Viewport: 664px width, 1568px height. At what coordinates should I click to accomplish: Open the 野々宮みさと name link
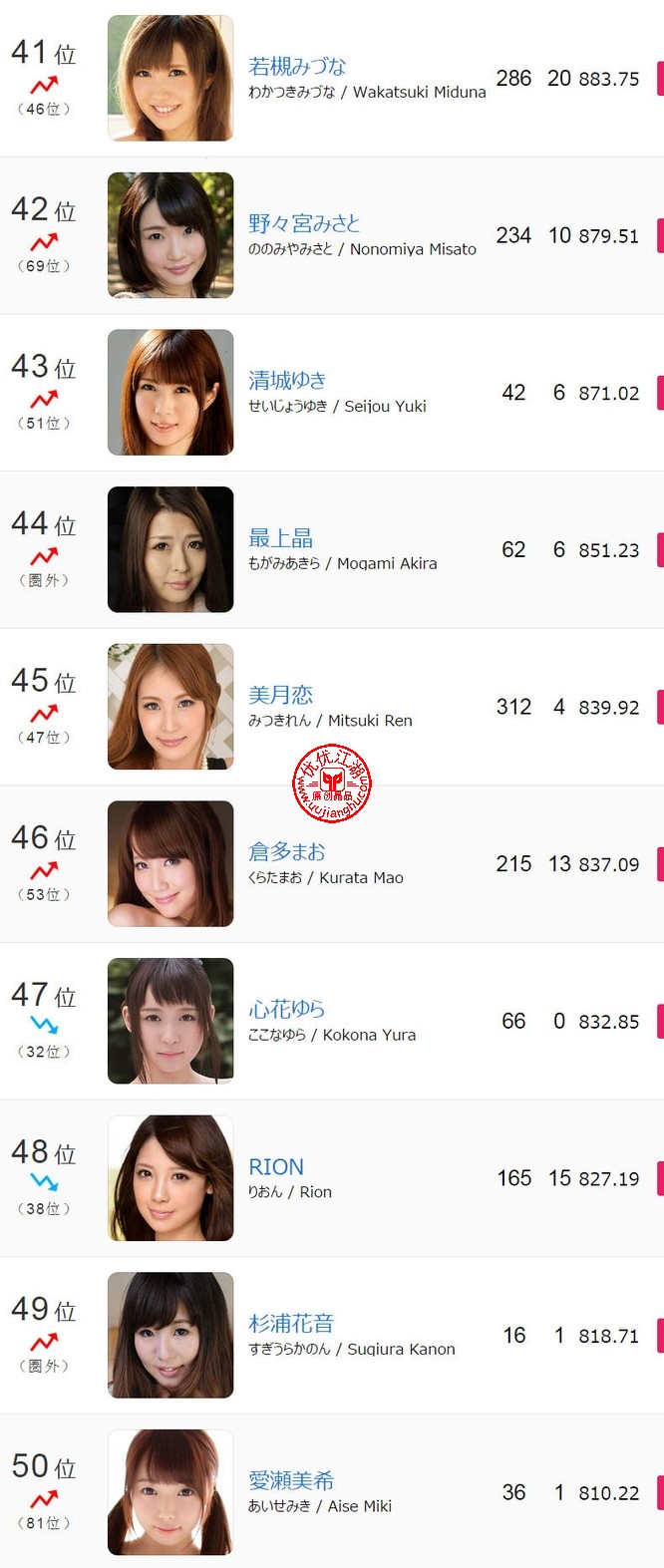tap(304, 223)
